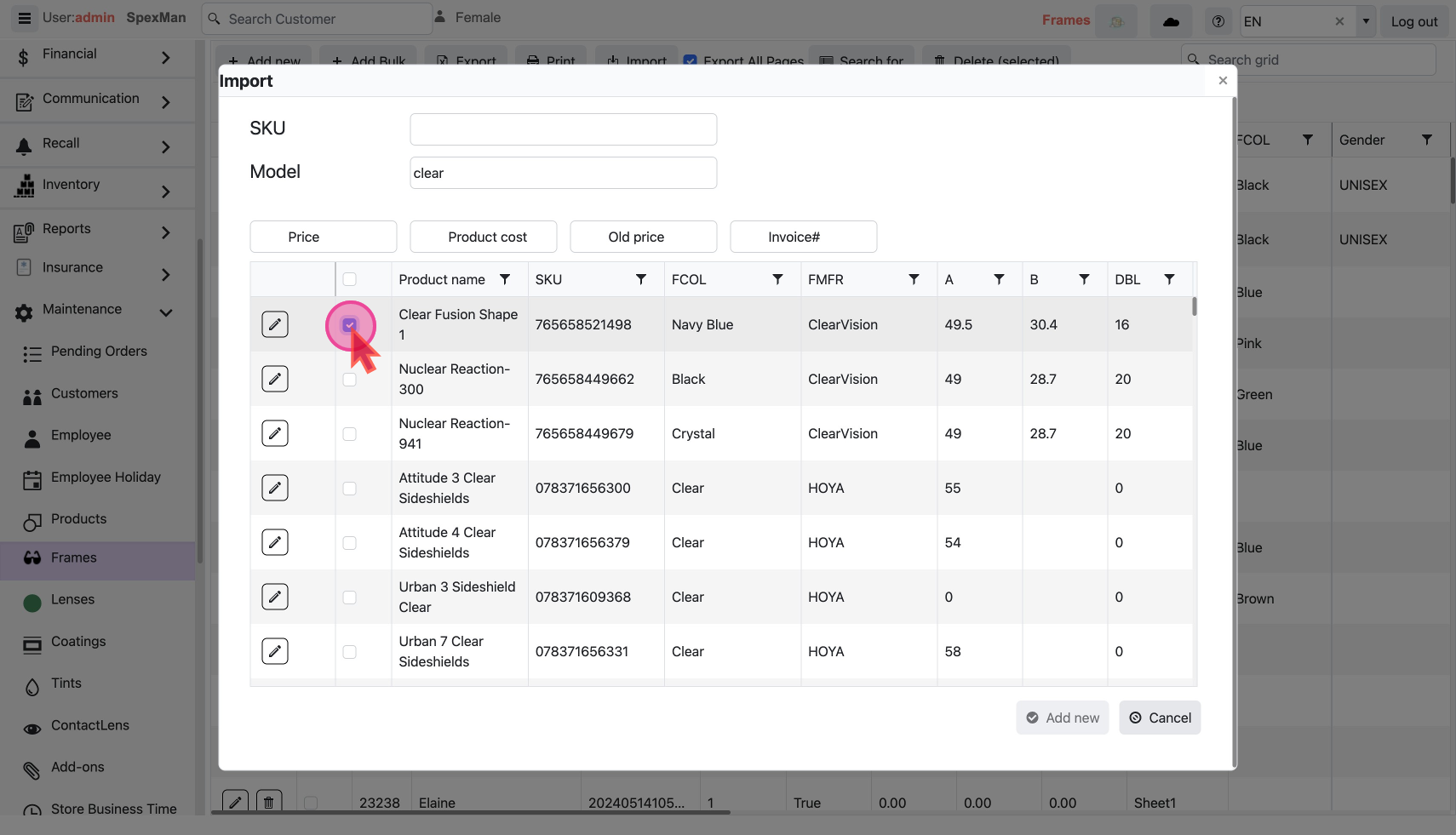Click the help question mark icon
Screen dimensions: 1456x835
[1218, 21]
